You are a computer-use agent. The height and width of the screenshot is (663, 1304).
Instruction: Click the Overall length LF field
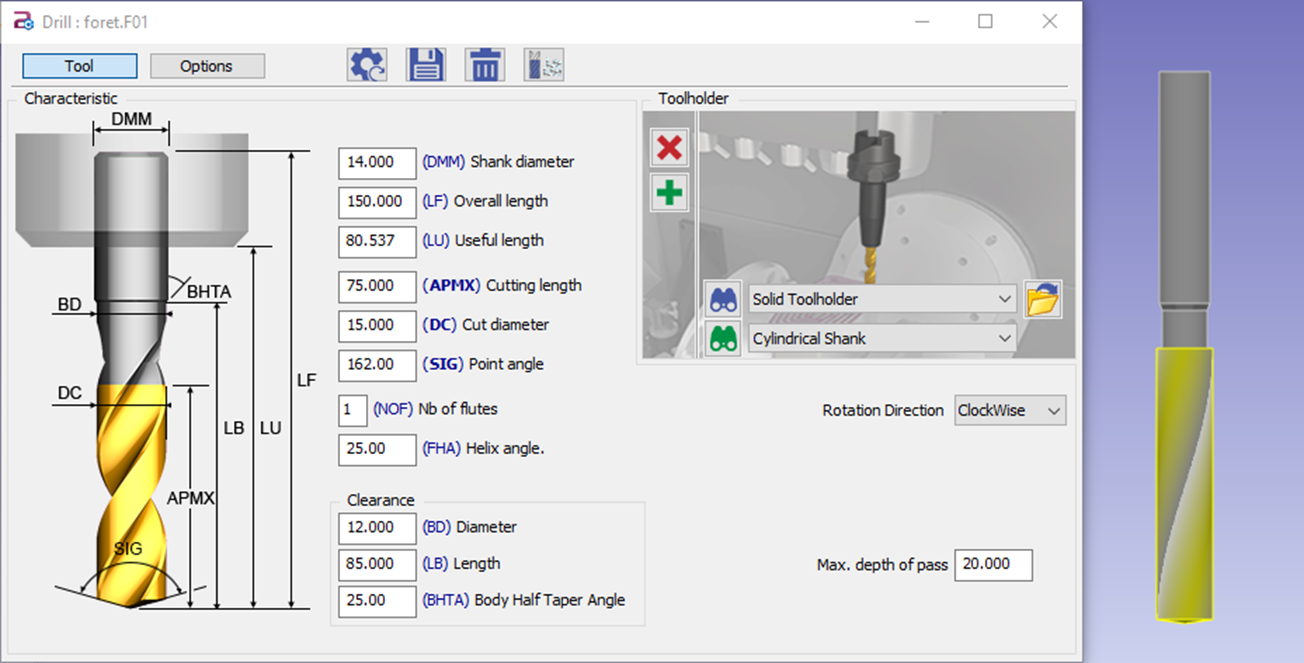(377, 201)
